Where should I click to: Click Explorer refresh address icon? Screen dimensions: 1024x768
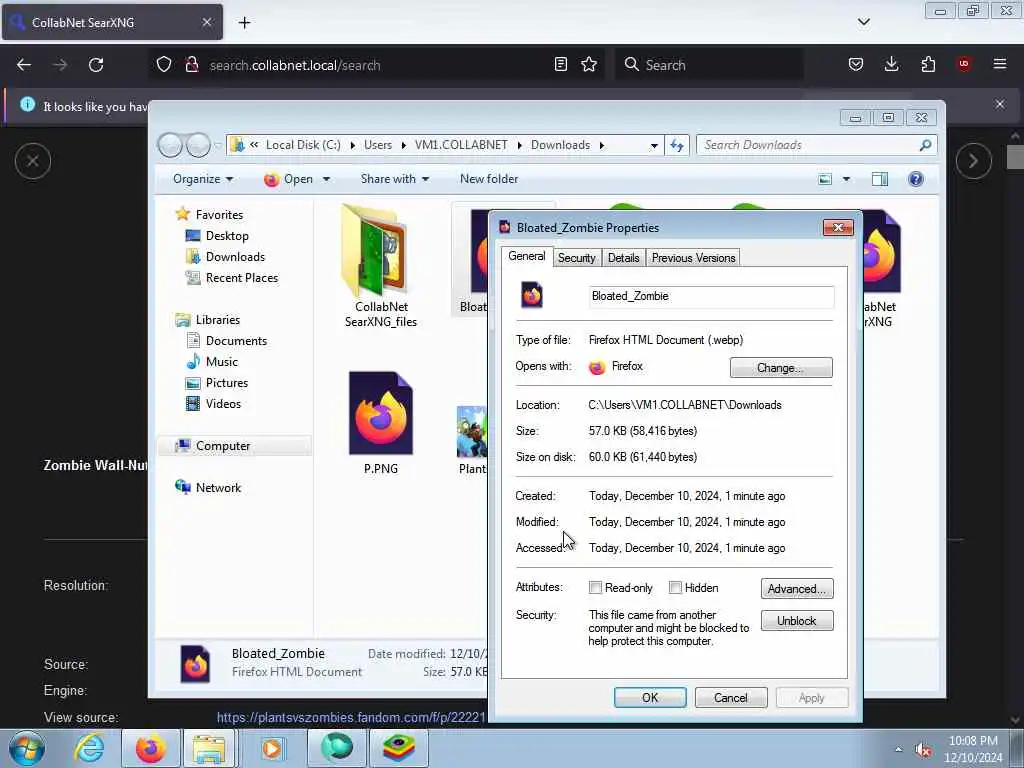click(677, 145)
